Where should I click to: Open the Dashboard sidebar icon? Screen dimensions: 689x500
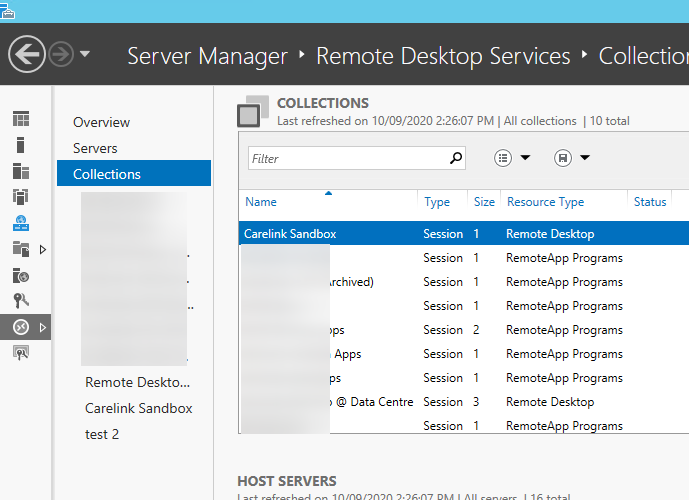(21, 119)
